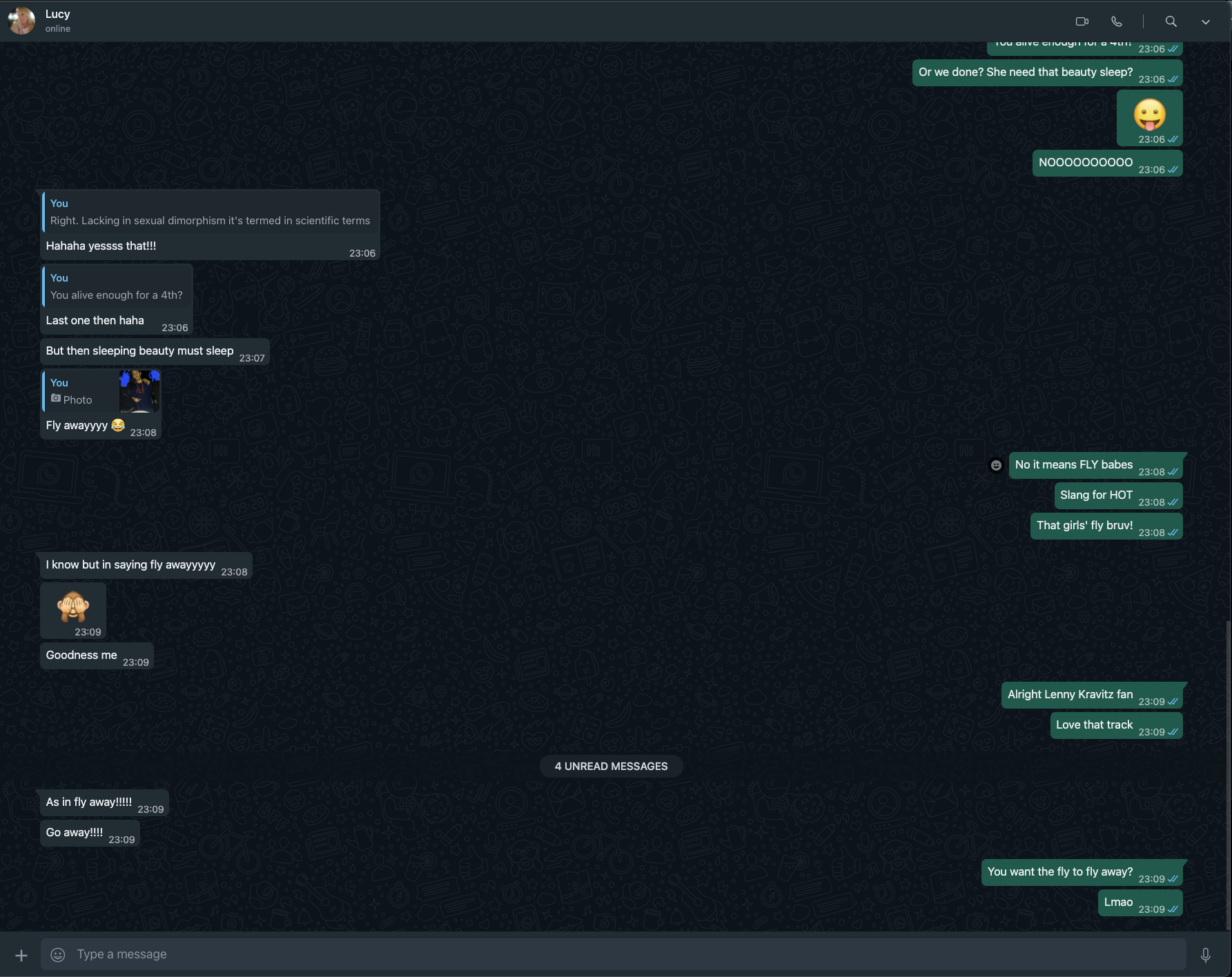Viewport: 1232px width, 977px height.
Task: Start a voice call with Lucy
Action: (x=1116, y=21)
